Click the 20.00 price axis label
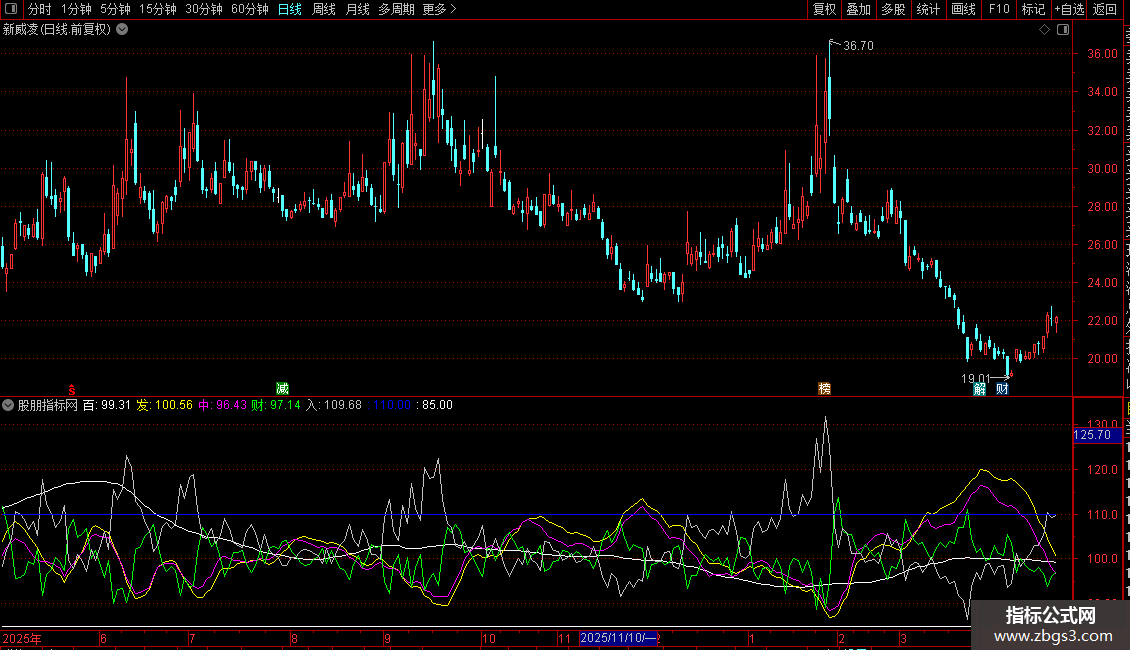Image resolution: width=1130 pixels, height=650 pixels. (1103, 358)
